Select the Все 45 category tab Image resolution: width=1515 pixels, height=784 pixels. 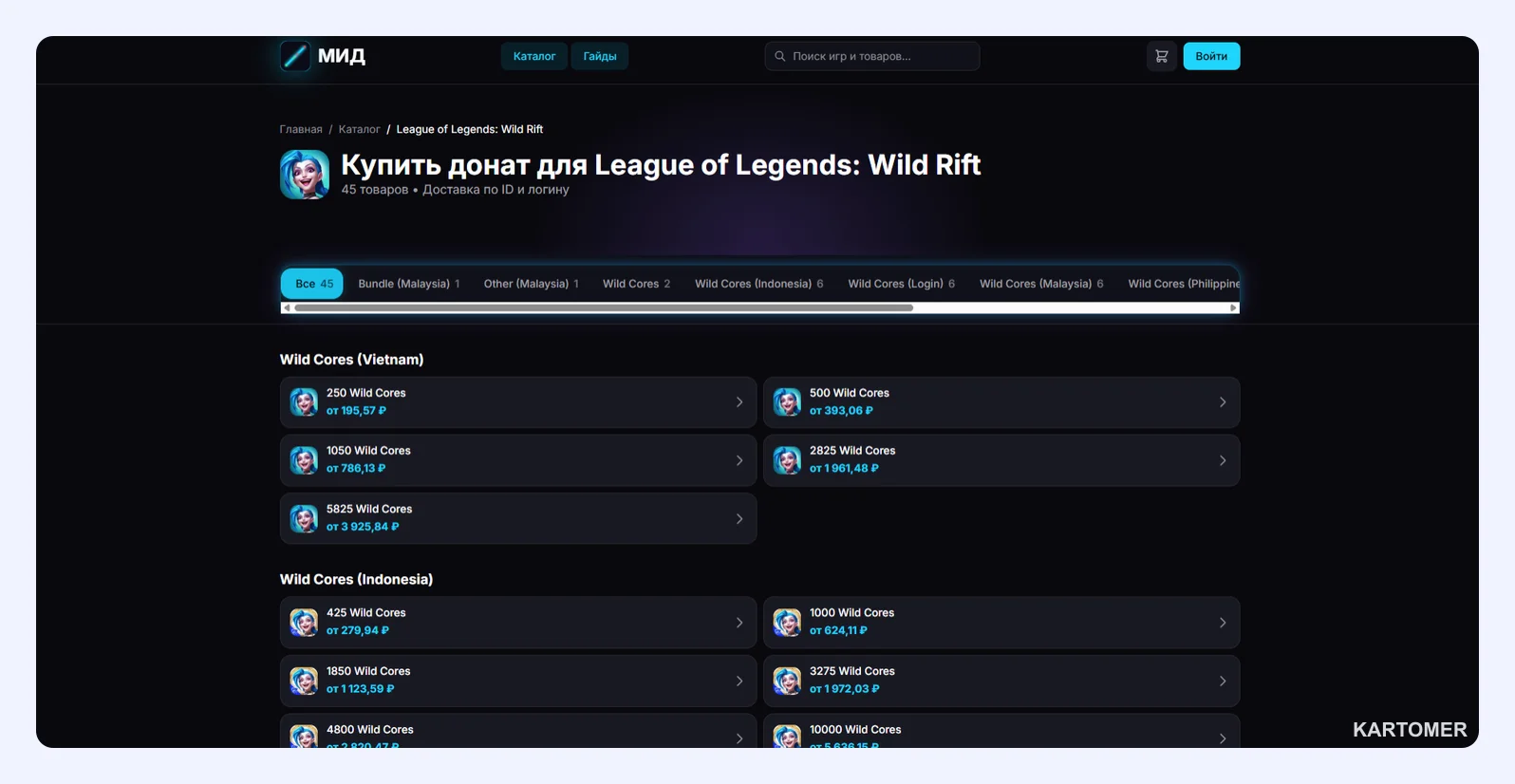[312, 284]
